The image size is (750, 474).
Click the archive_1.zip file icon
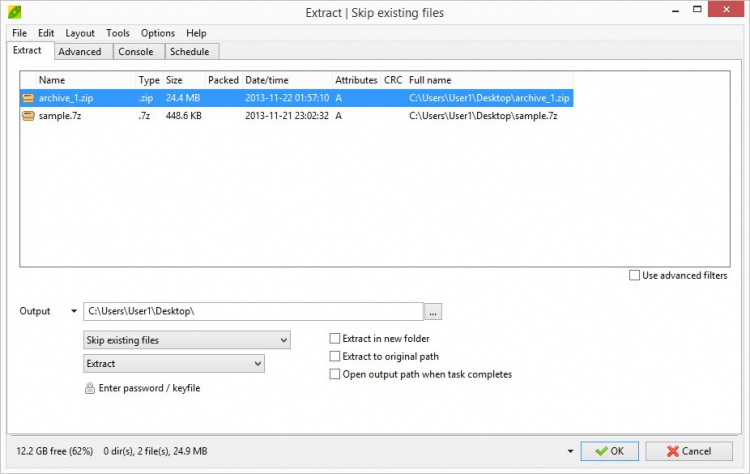click(x=29, y=98)
